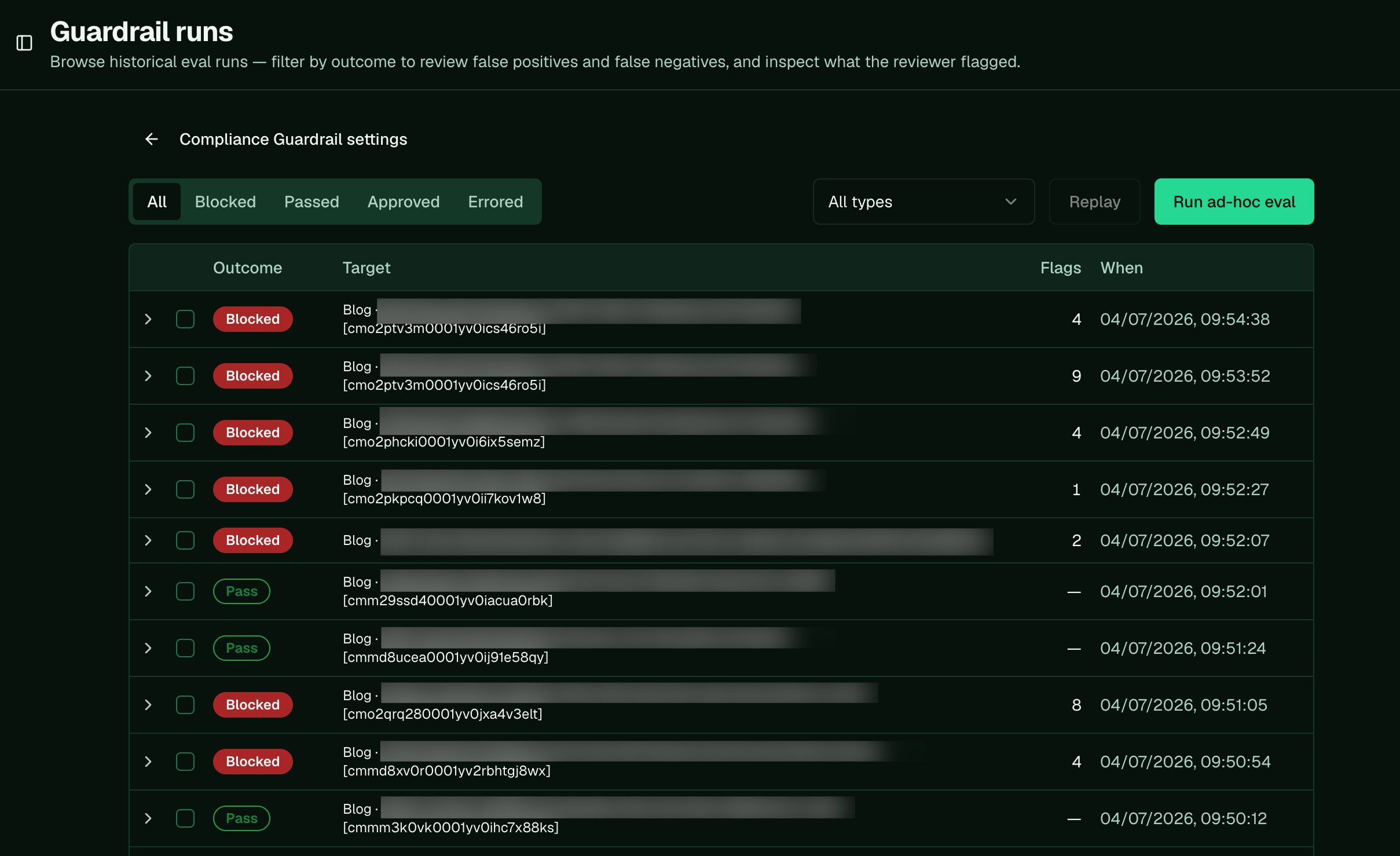Select the All filter tab

pyautogui.click(x=157, y=202)
